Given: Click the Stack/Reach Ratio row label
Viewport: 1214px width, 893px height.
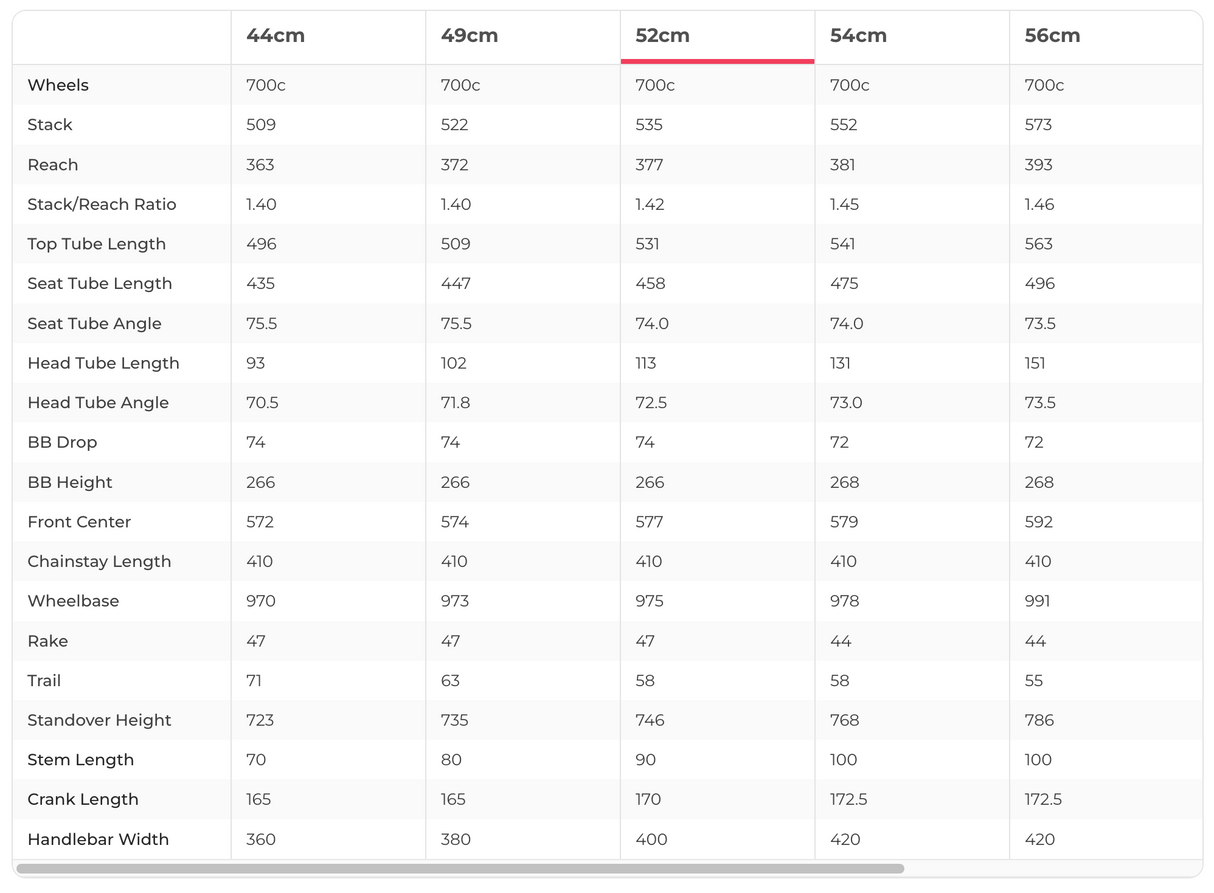Looking at the screenshot, I should pyautogui.click(x=102, y=204).
